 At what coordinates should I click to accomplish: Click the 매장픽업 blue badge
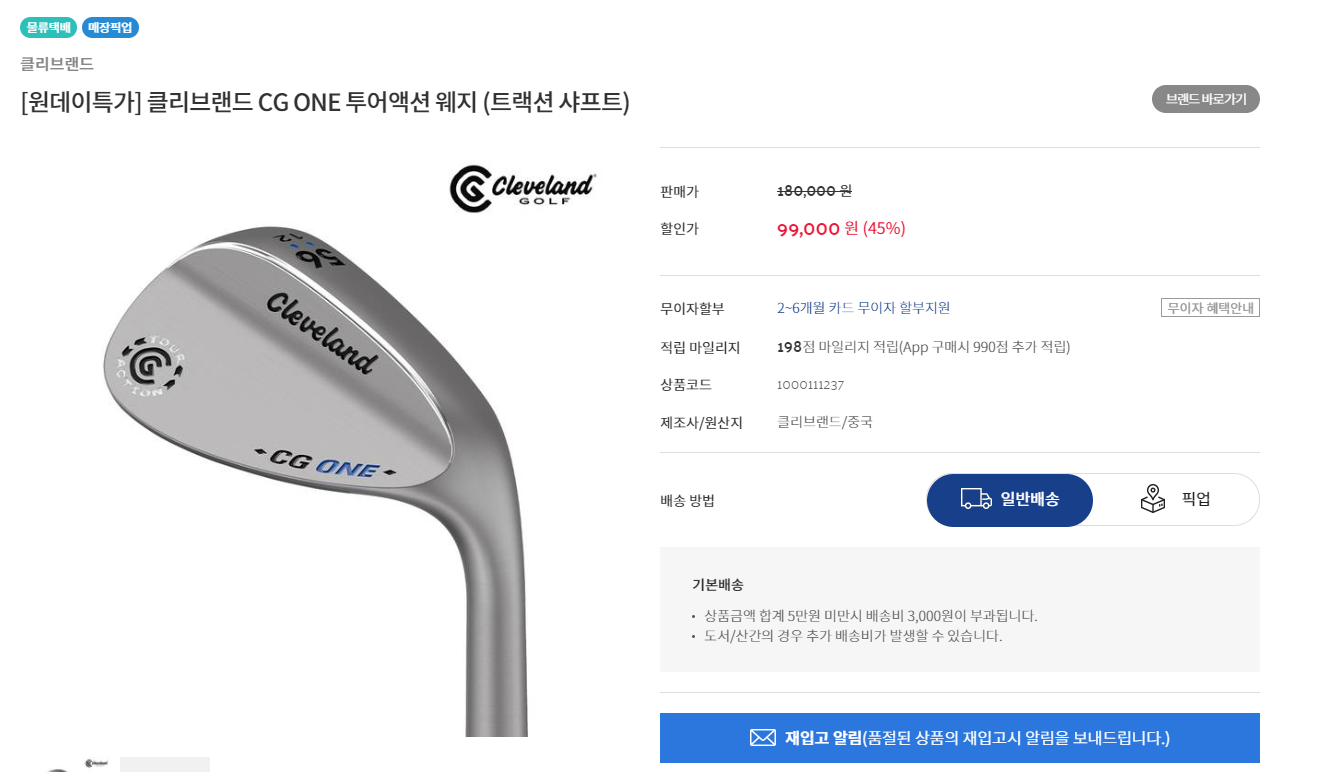coord(110,27)
